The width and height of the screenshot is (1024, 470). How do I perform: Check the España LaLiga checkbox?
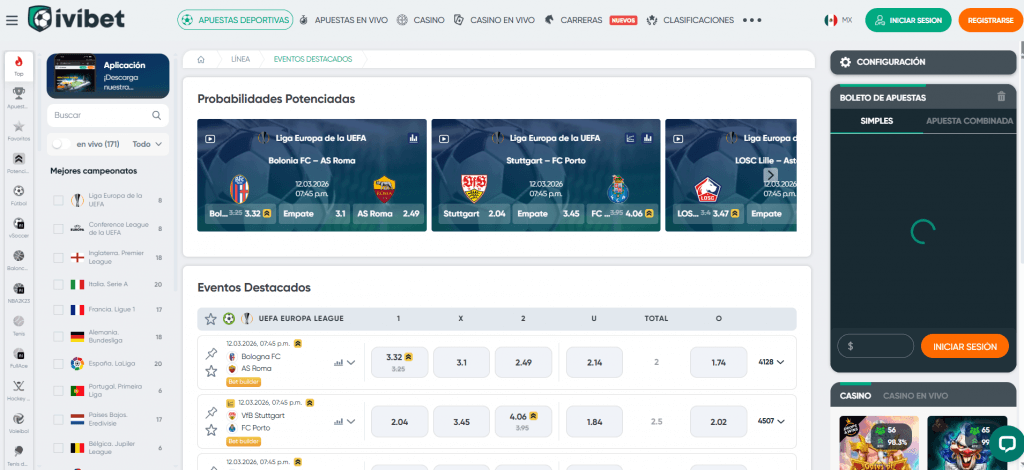(59, 363)
